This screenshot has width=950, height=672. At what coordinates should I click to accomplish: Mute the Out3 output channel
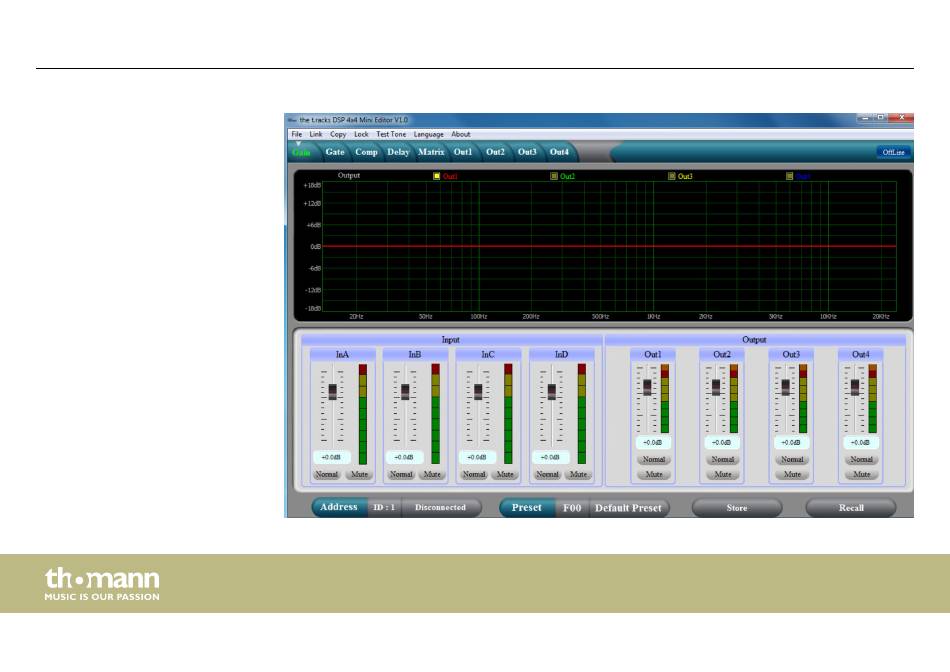[792, 474]
